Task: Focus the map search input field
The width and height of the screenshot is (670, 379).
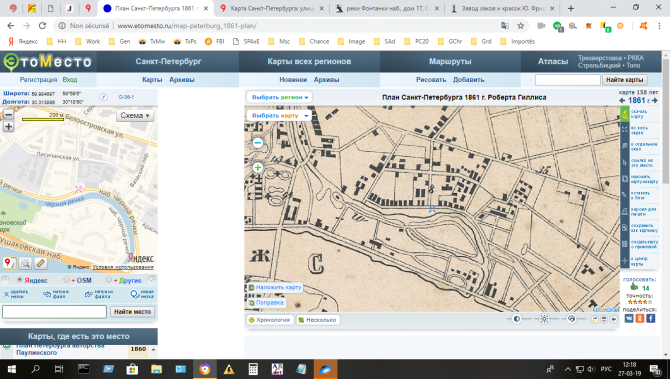Action: pos(567,79)
